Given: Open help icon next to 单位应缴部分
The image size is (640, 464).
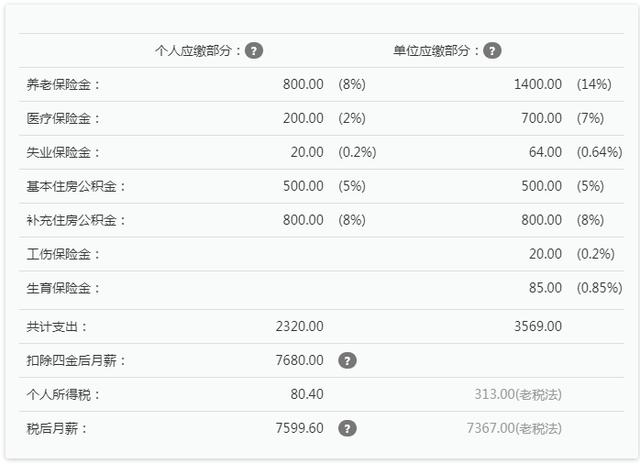Looking at the screenshot, I should coord(492,51).
